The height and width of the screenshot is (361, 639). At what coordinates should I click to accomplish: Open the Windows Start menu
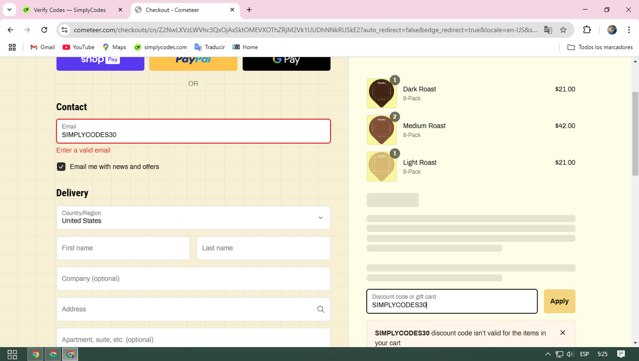pyautogui.click(x=12, y=354)
